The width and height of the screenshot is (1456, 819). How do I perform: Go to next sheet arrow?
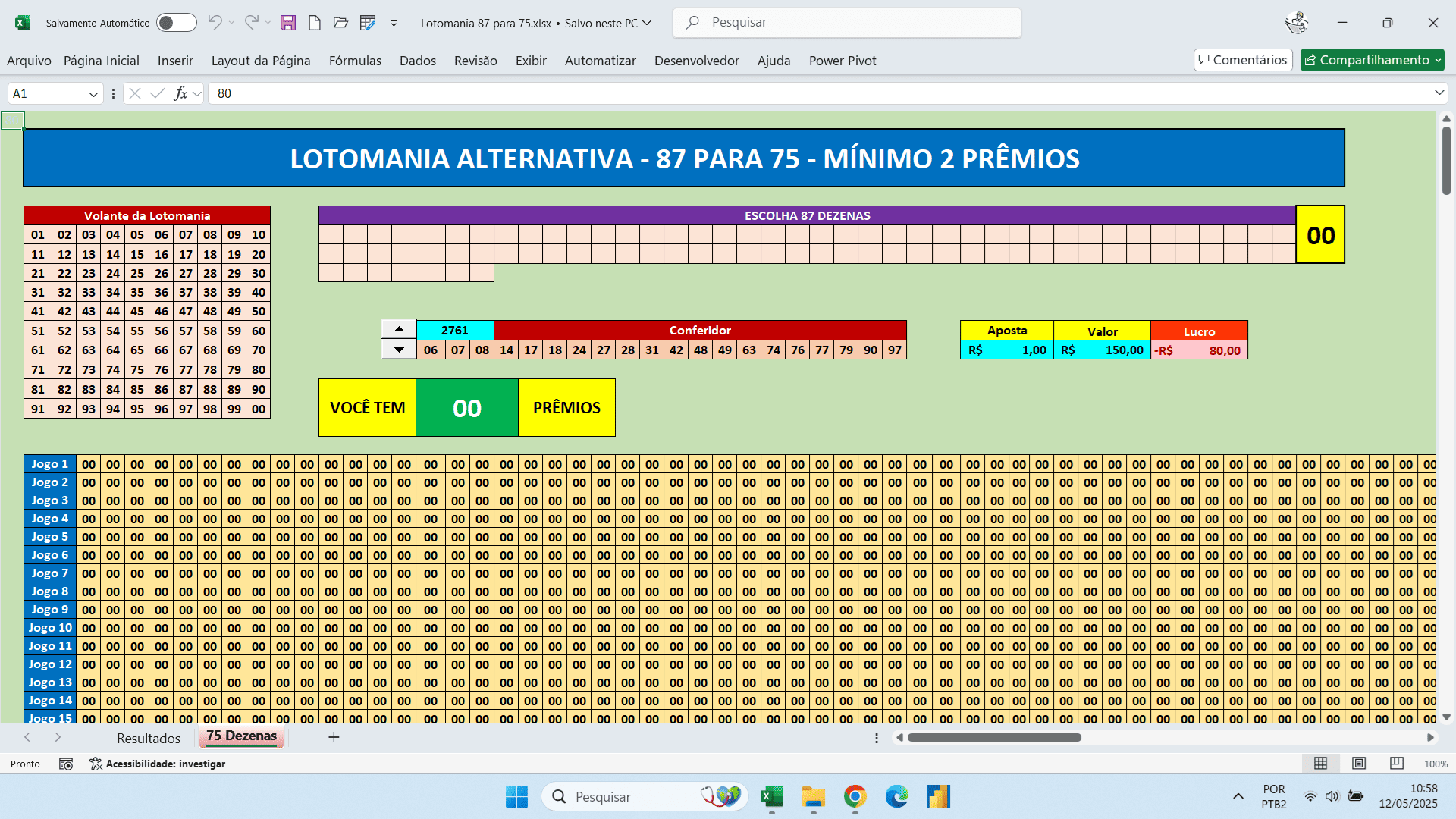[58, 737]
